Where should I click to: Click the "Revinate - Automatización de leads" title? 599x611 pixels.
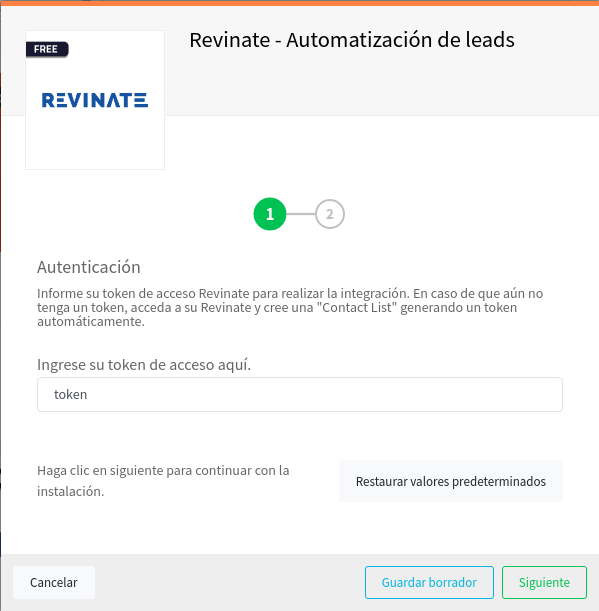352,40
